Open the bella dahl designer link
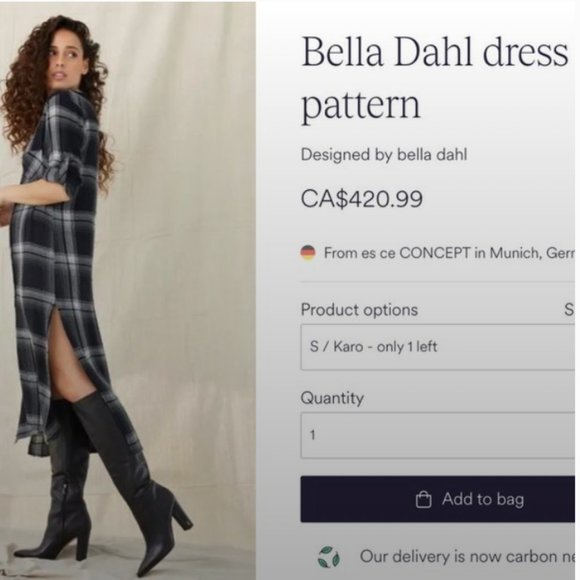The image size is (580, 580). [x=432, y=155]
